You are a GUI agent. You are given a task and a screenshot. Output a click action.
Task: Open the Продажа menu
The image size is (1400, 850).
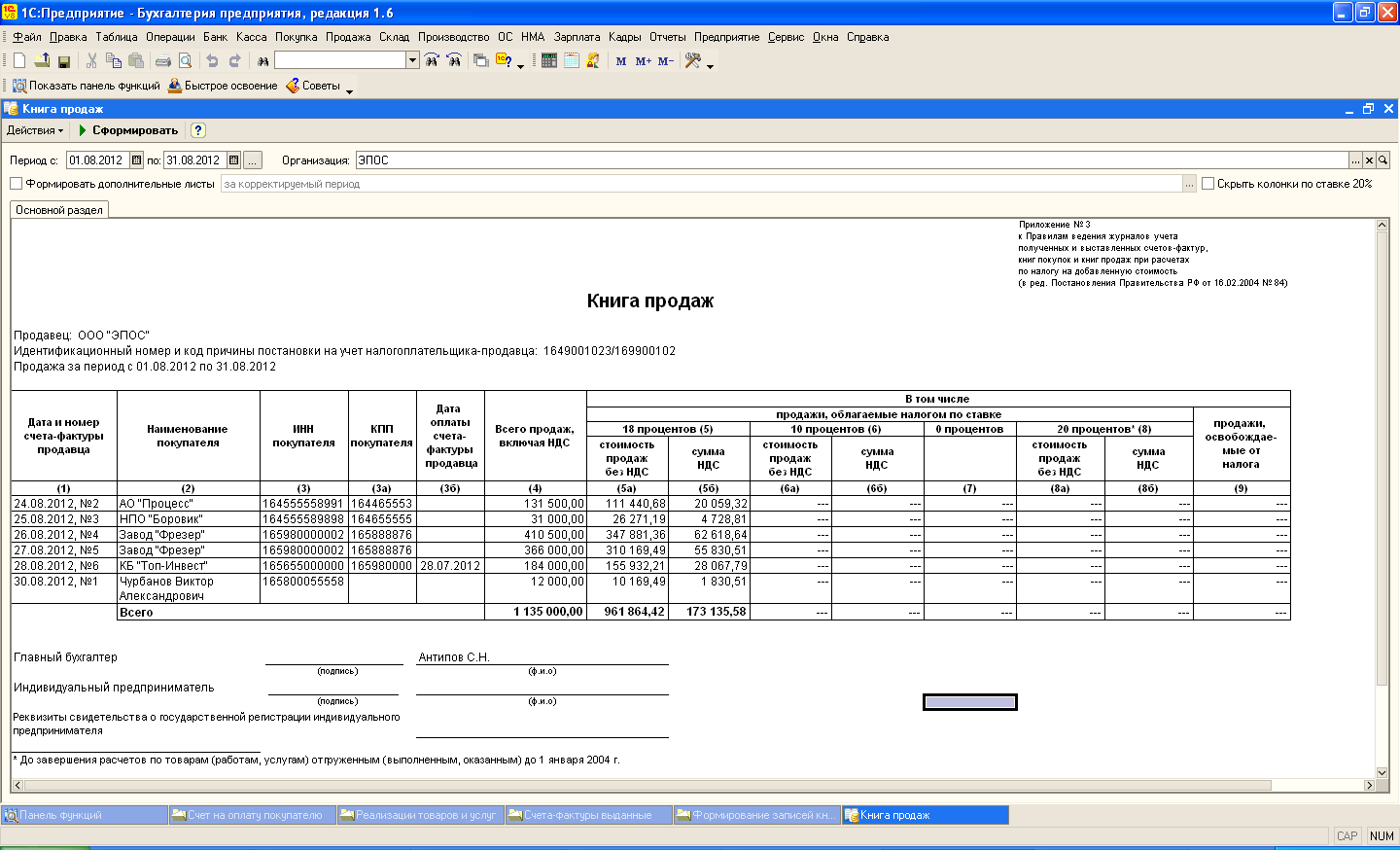tap(348, 37)
